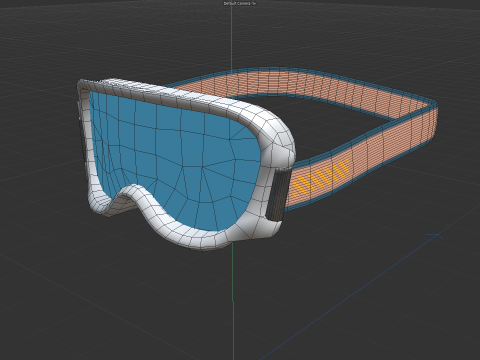480x360 pixels.
Task: Select the yellow striped logo on strap
Action: [x=322, y=176]
